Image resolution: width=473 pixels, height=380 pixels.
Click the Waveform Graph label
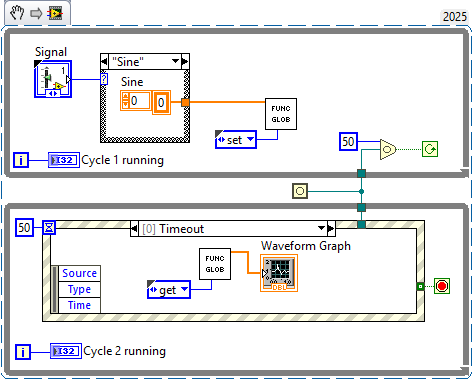pos(306,246)
